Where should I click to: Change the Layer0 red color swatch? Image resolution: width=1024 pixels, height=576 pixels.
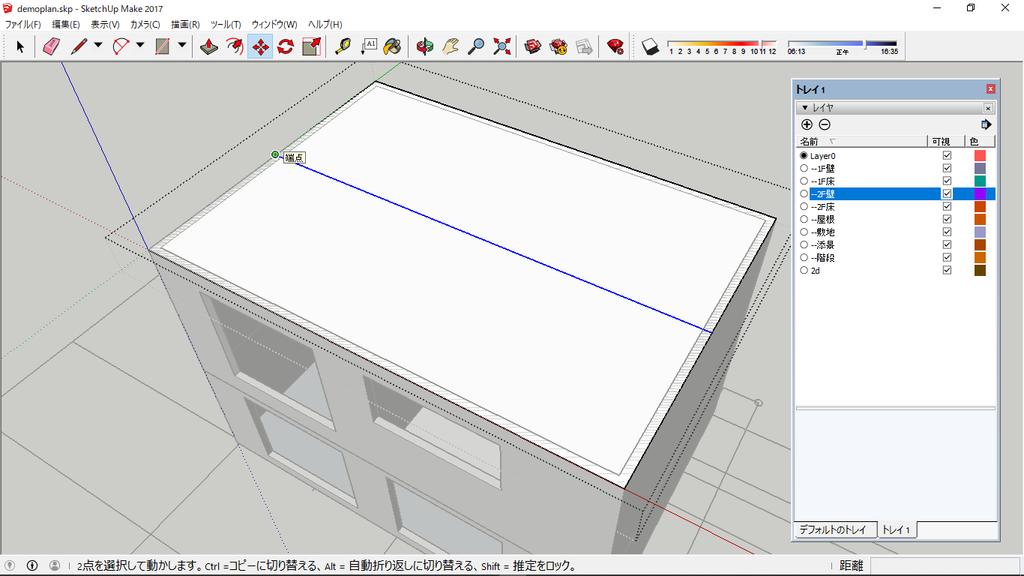click(980, 155)
